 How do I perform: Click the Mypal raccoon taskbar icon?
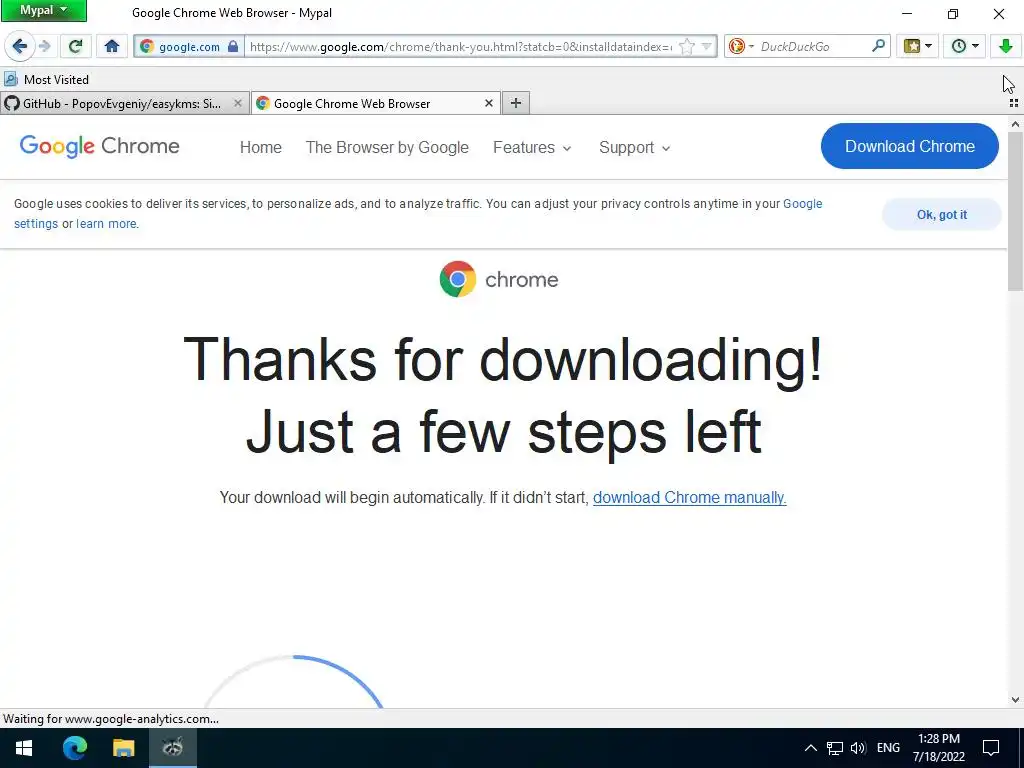click(172, 748)
